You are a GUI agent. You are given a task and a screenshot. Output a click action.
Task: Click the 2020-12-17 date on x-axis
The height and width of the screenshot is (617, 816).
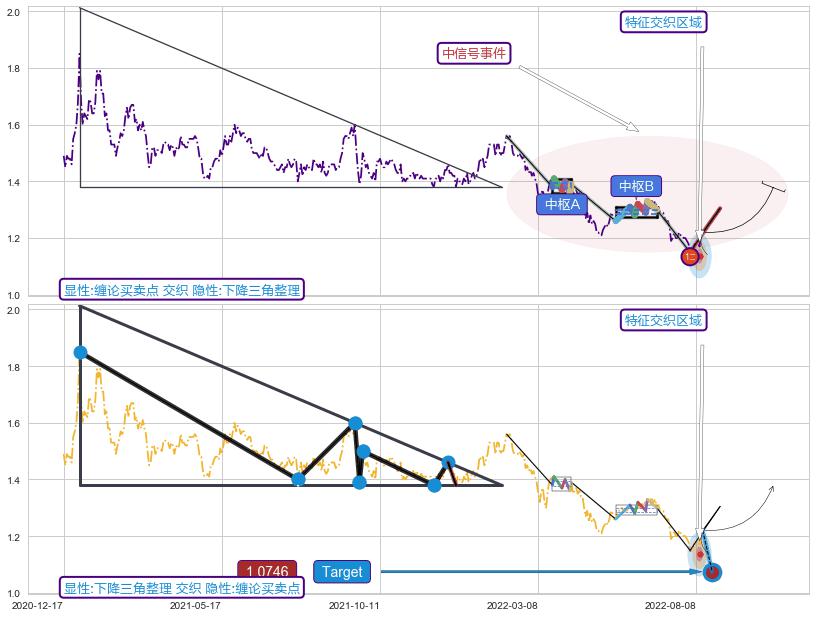tap(37, 605)
